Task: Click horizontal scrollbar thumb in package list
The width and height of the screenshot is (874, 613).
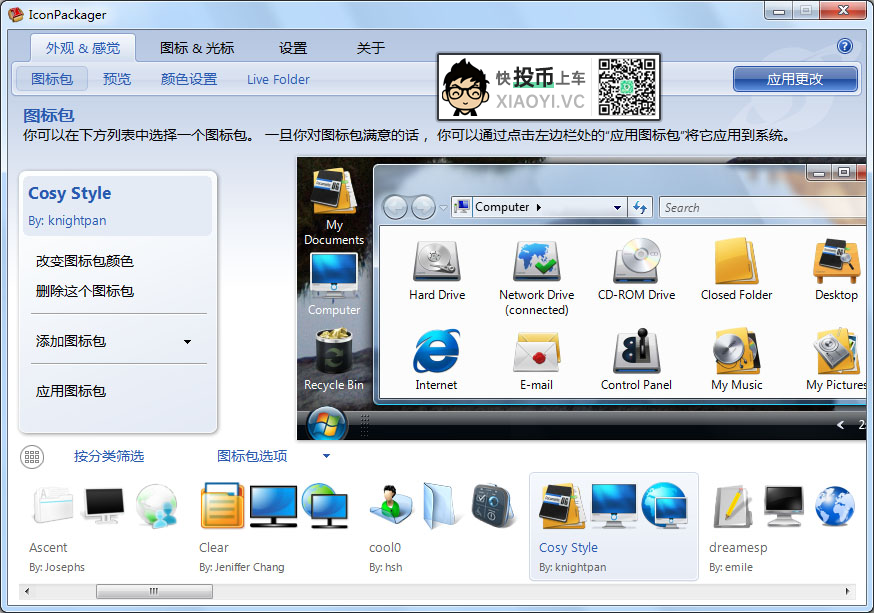Action: click(154, 591)
